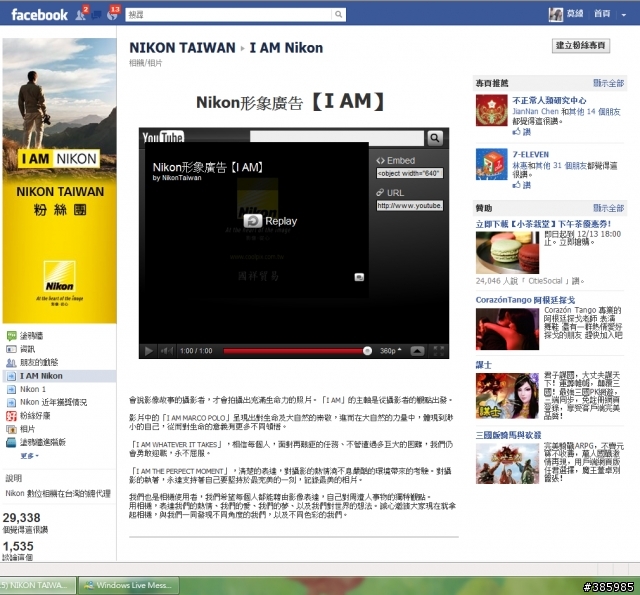Open the macaron tea coupon ad image
This screenshot has width=640, height=595.
point(507,253)
